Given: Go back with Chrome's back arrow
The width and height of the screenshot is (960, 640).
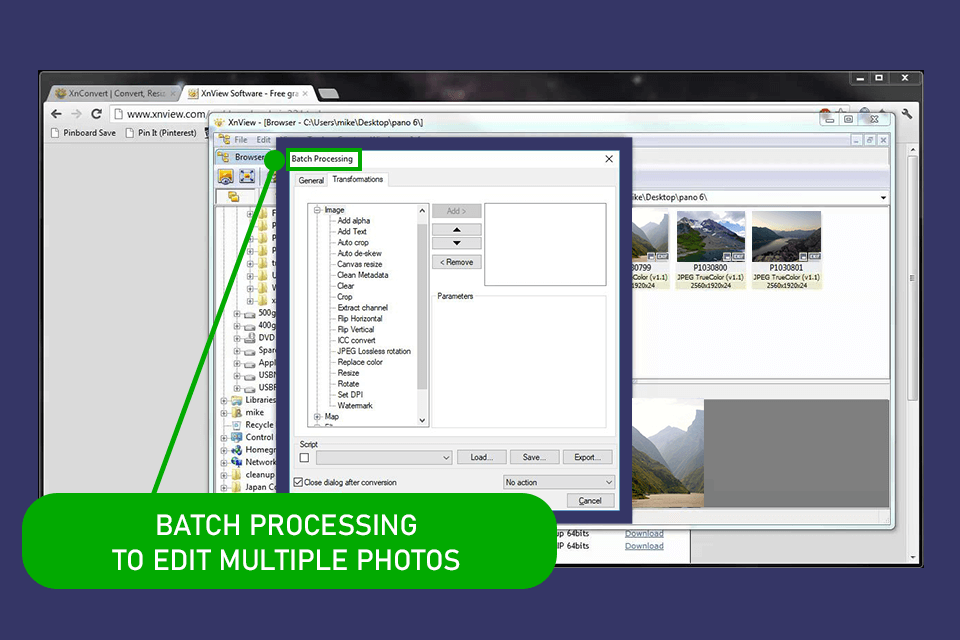Looking at the screenshot, I should click(56, 114).
